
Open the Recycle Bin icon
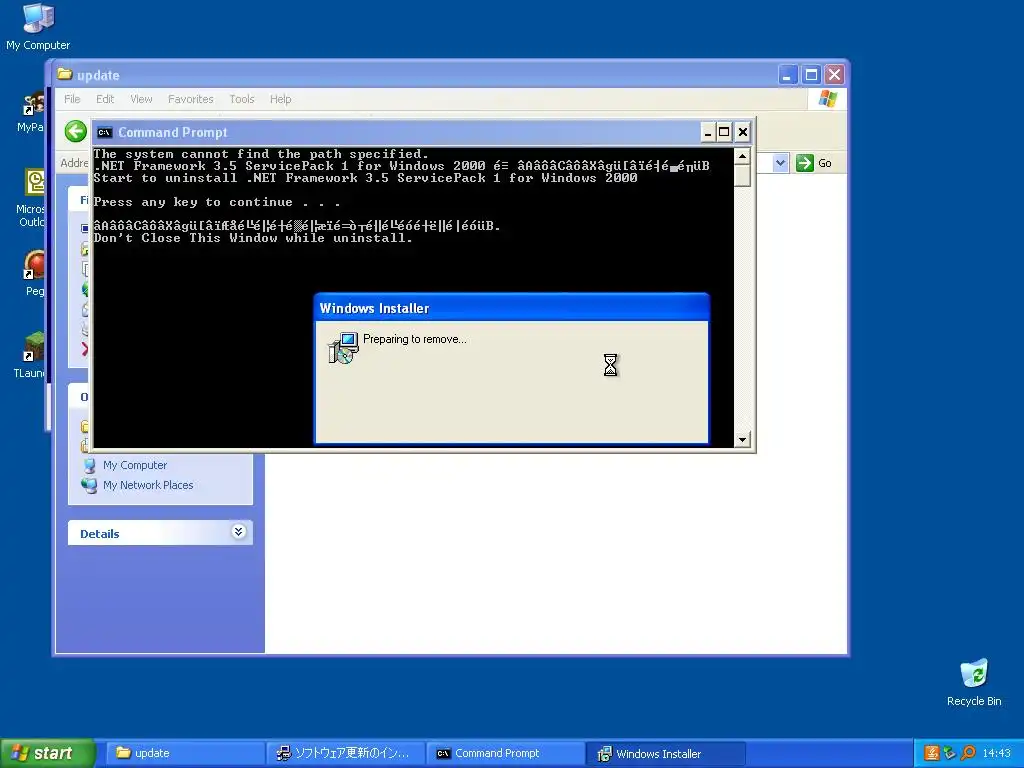pos(974,682)
